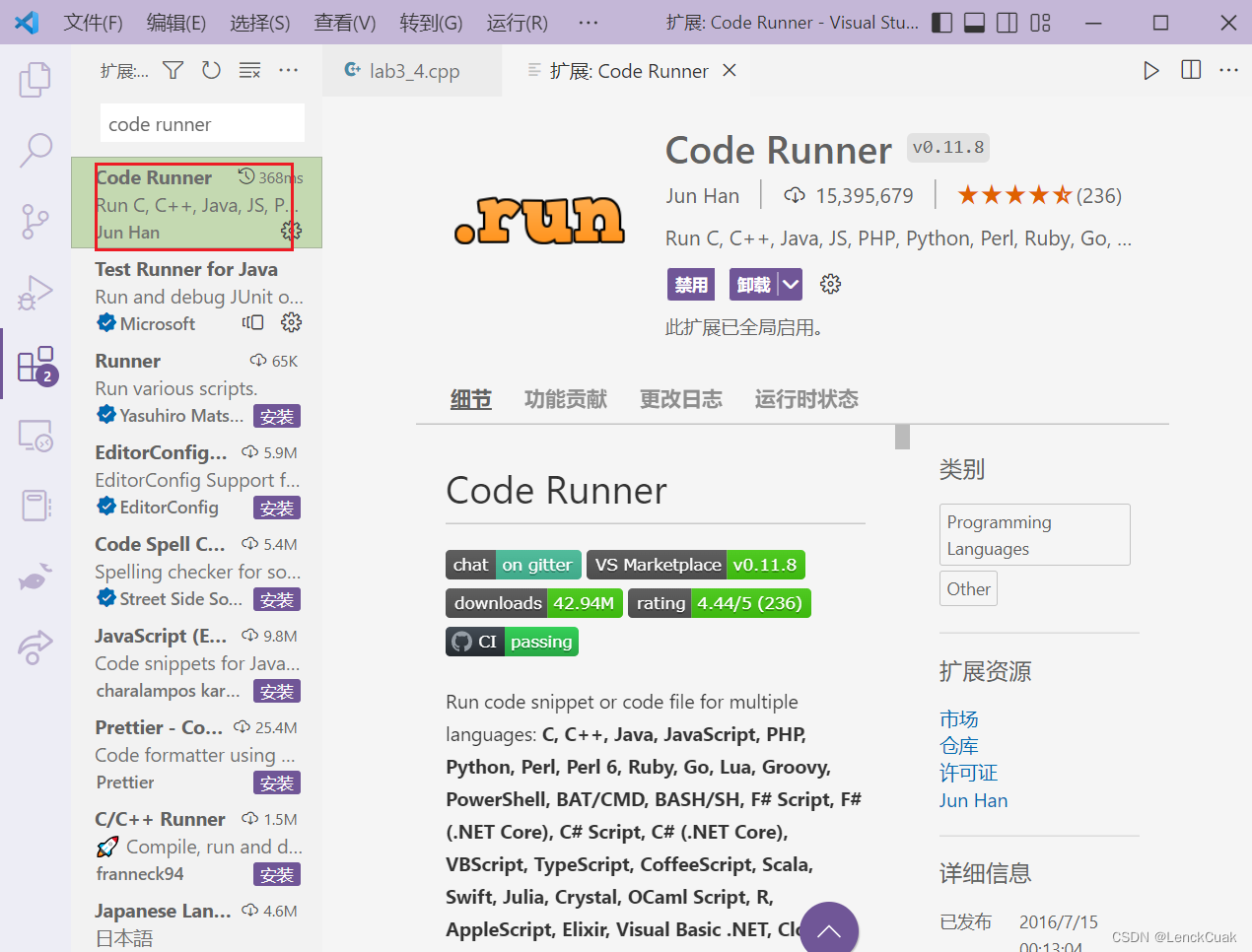Select the 细节 details tab

click(471, 399)
